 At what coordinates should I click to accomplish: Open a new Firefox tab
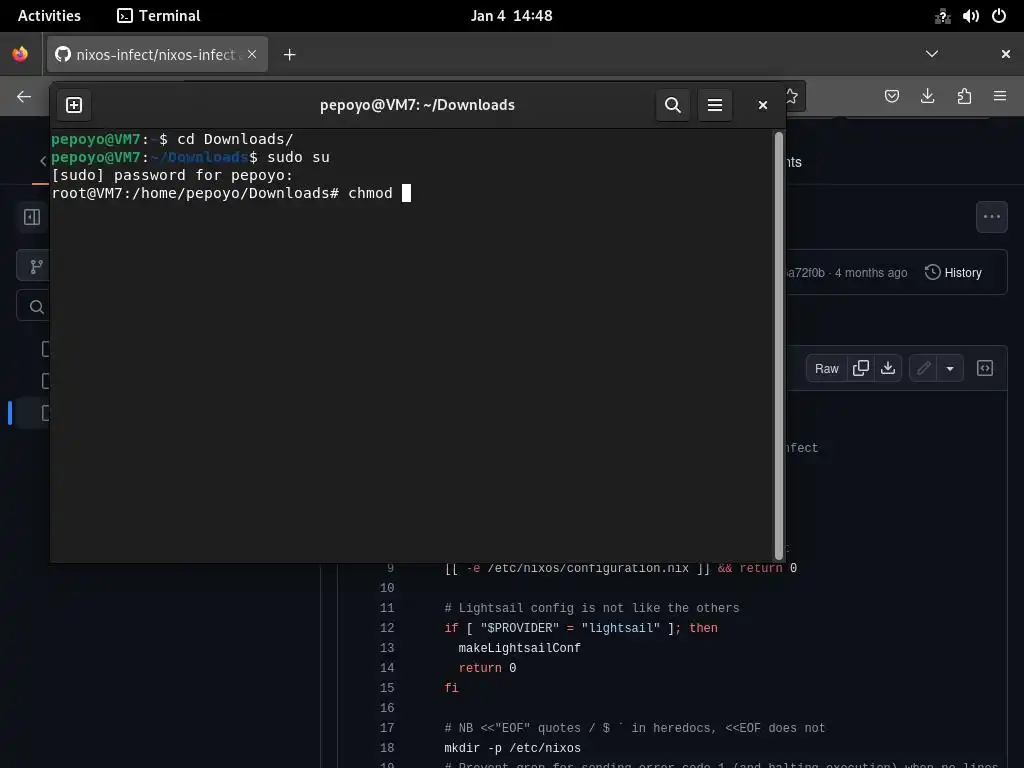[289, 55]
